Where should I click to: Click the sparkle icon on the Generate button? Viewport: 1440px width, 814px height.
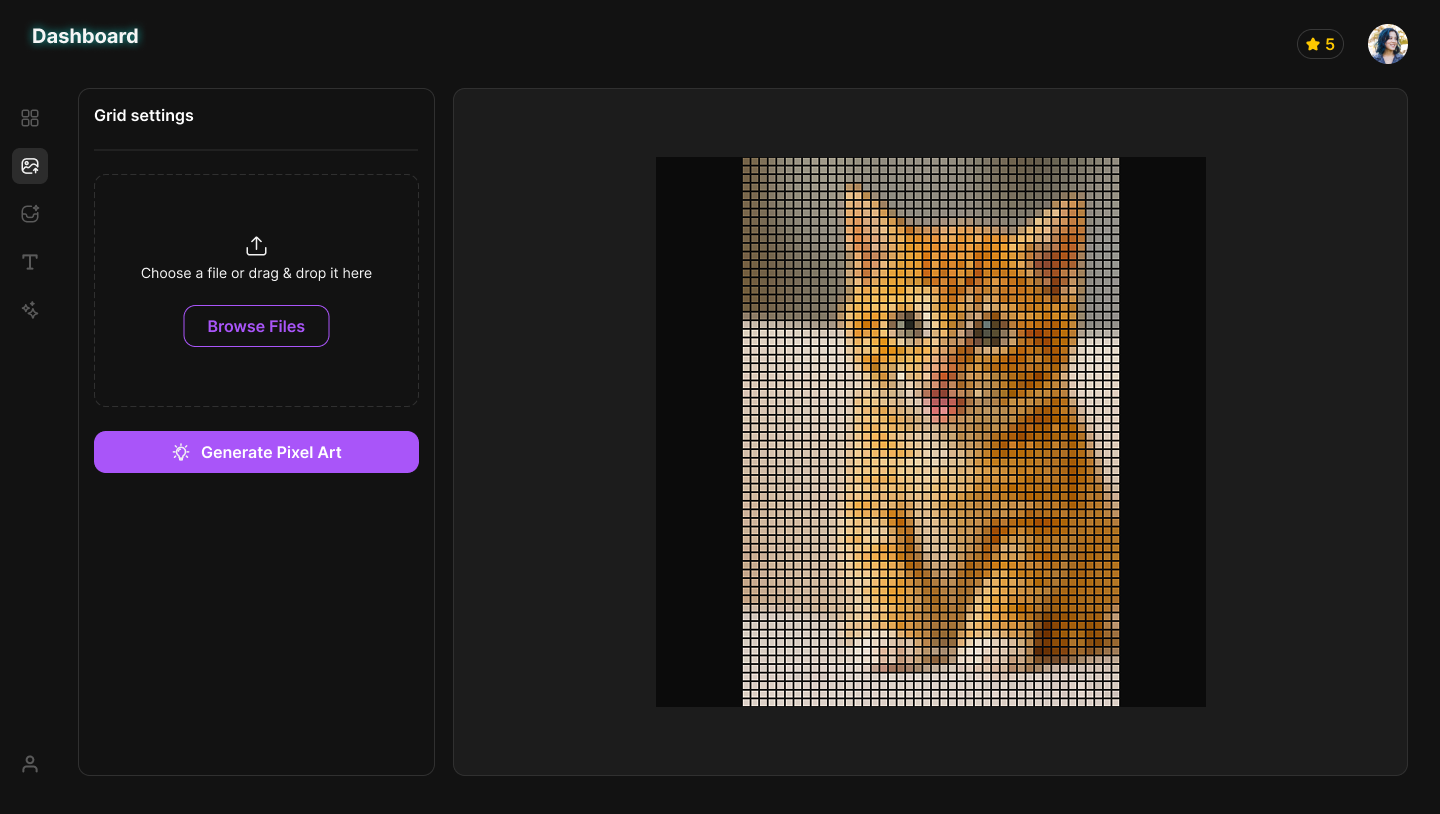(180, 452)
